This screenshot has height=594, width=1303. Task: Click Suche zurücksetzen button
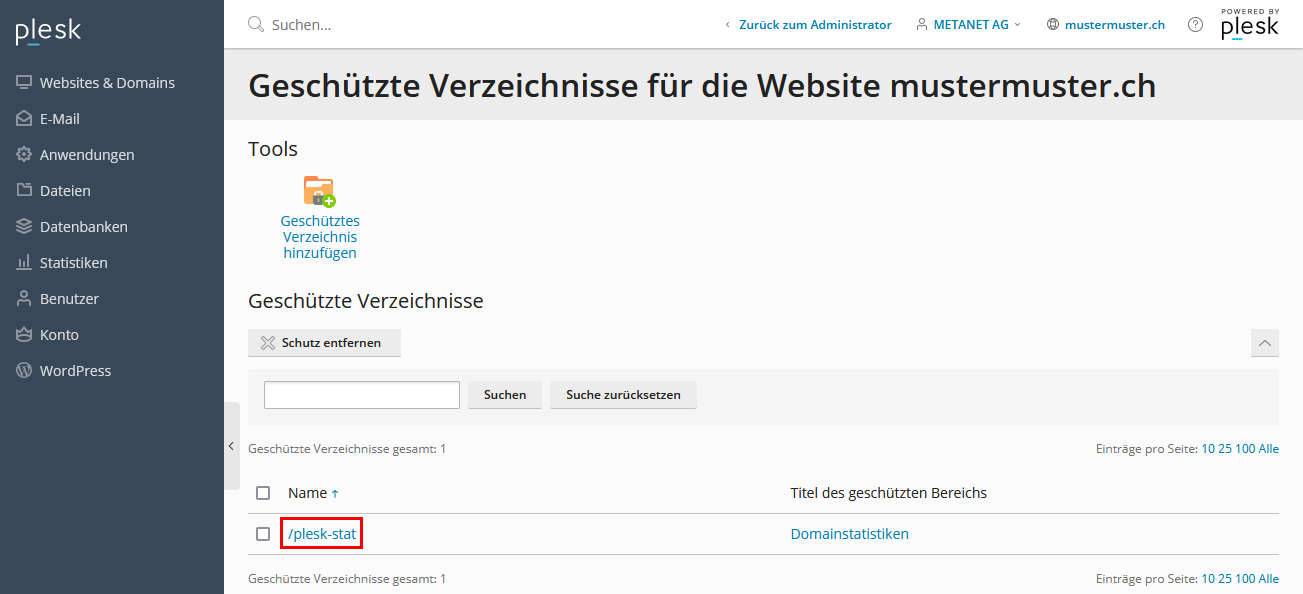[623, 395]
